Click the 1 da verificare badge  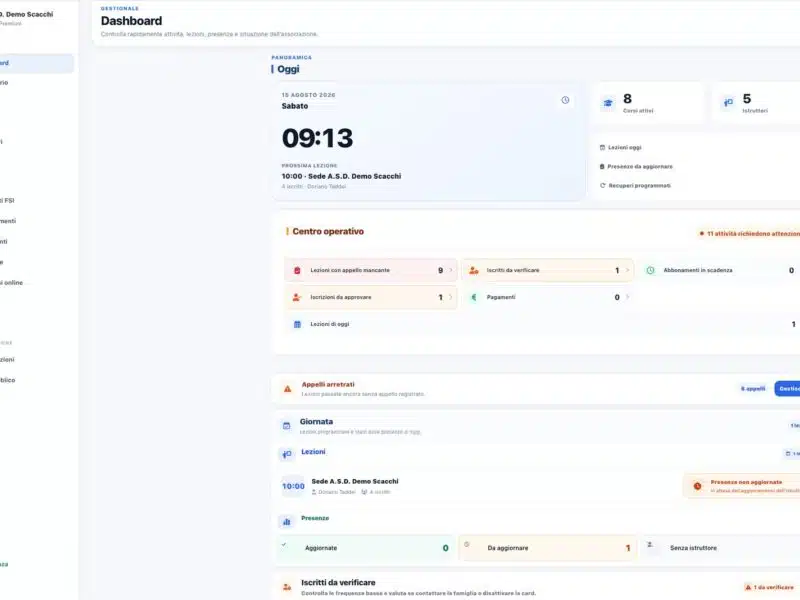click(769, 587)
